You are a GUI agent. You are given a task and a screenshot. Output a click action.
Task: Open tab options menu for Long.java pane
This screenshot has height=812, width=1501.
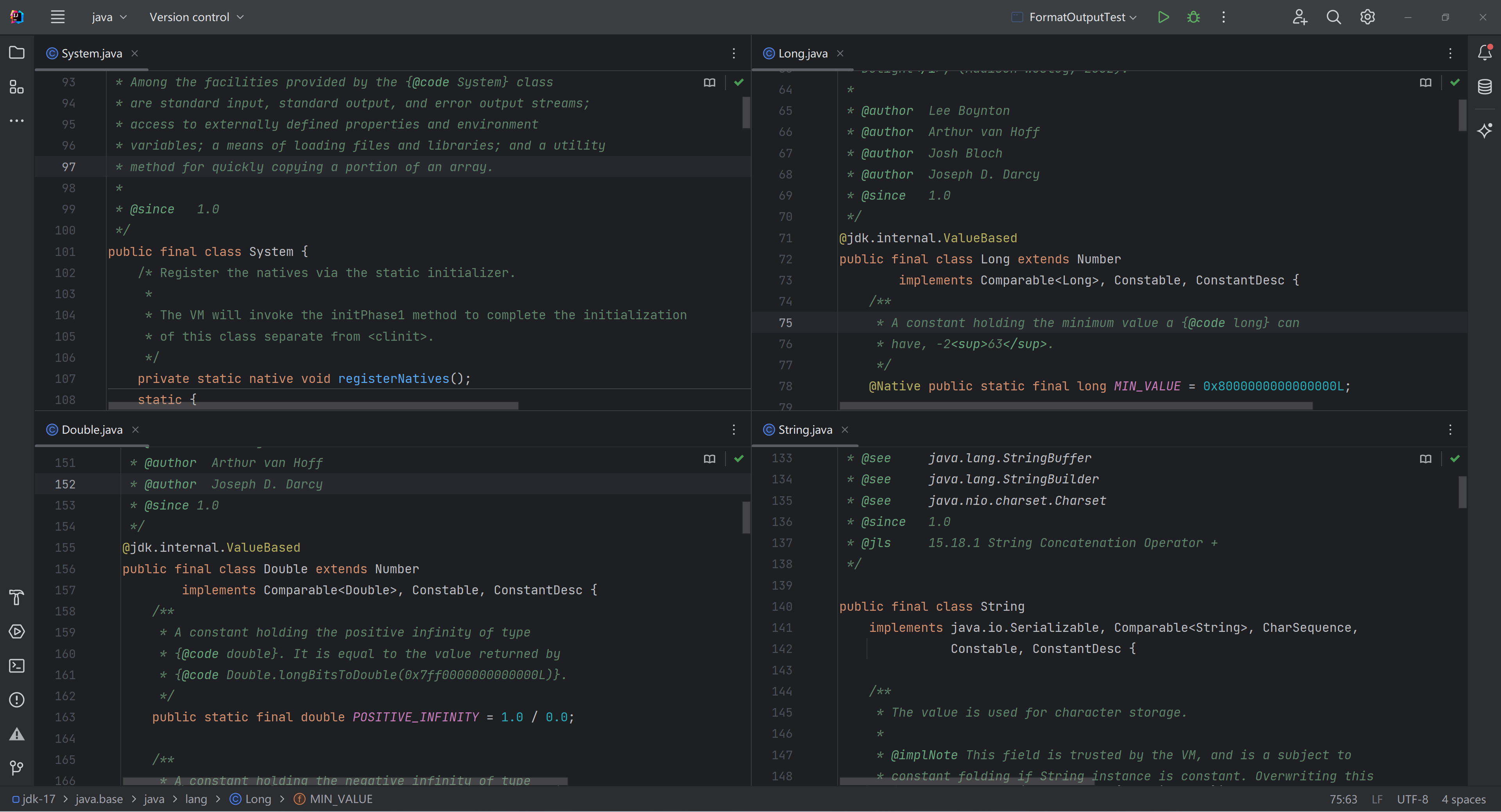point(1450,53)
